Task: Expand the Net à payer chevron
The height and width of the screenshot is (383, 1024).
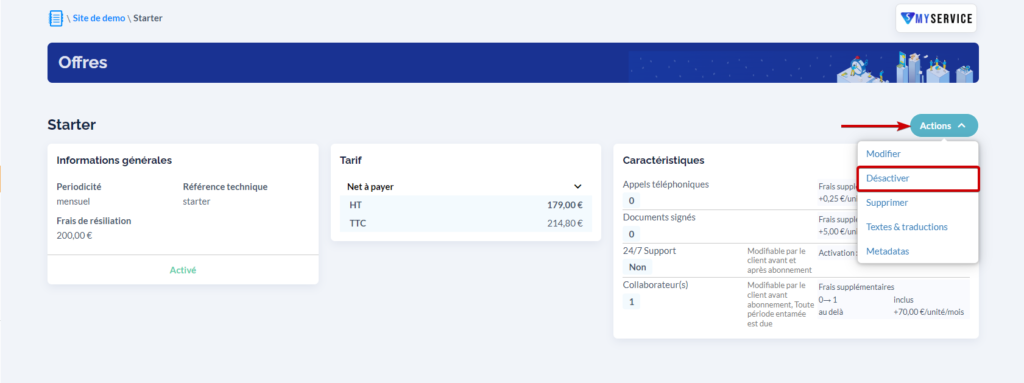Action: click(x=577, y=187)
